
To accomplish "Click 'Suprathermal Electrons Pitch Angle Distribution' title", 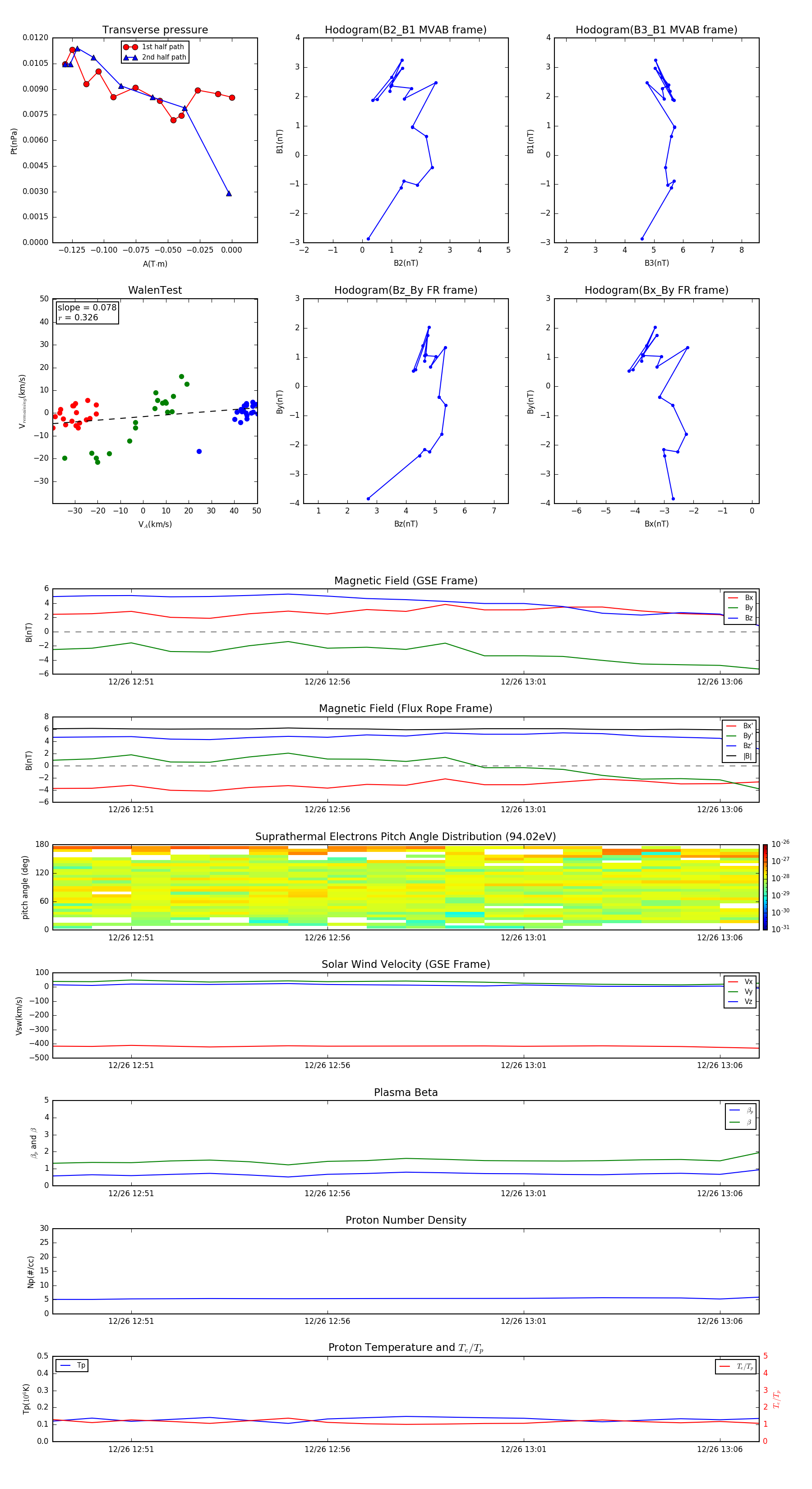I will 406,837.
